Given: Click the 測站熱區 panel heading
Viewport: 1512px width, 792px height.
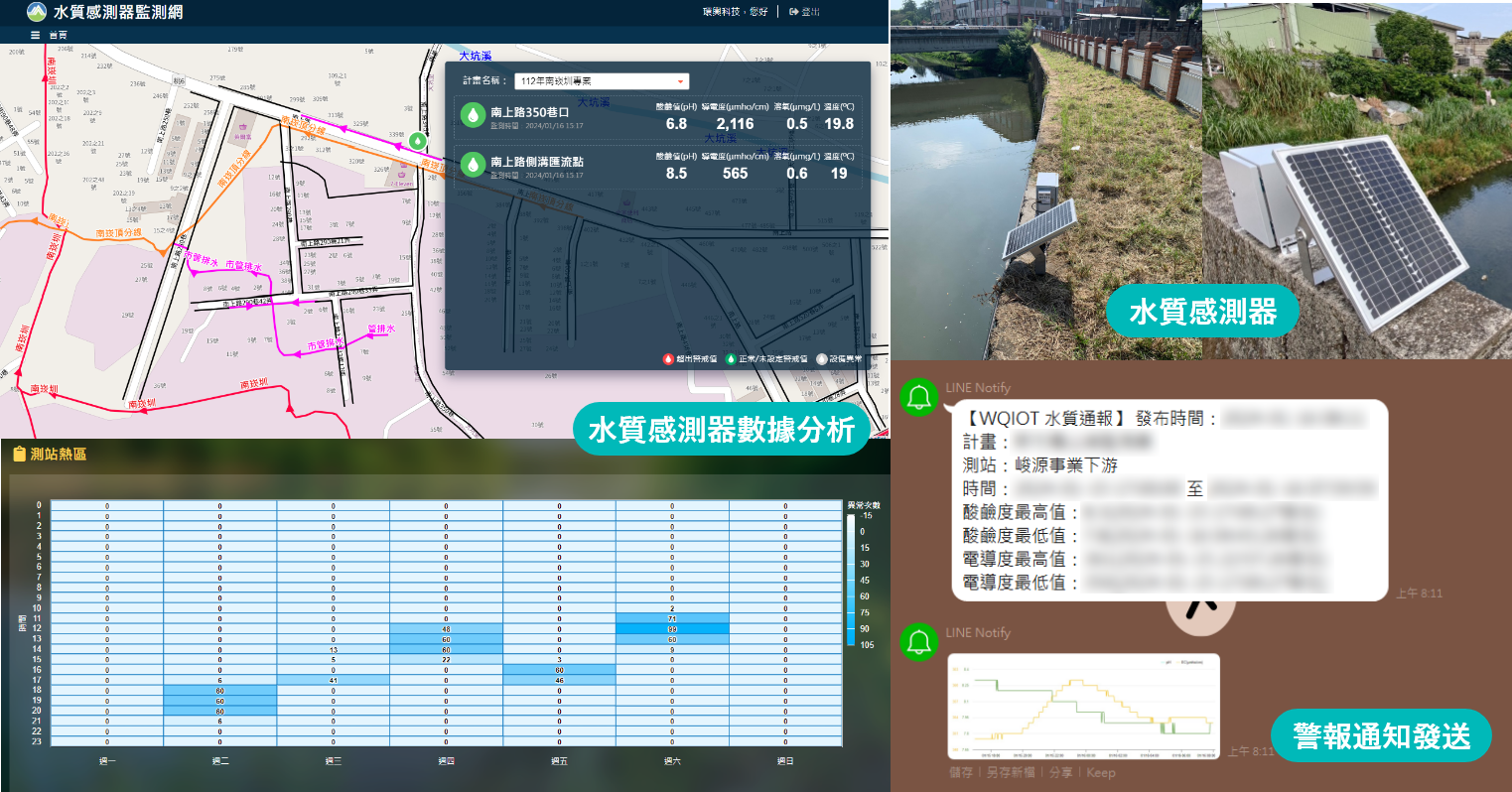Looking at the screenshot, I should pos(59,454).
